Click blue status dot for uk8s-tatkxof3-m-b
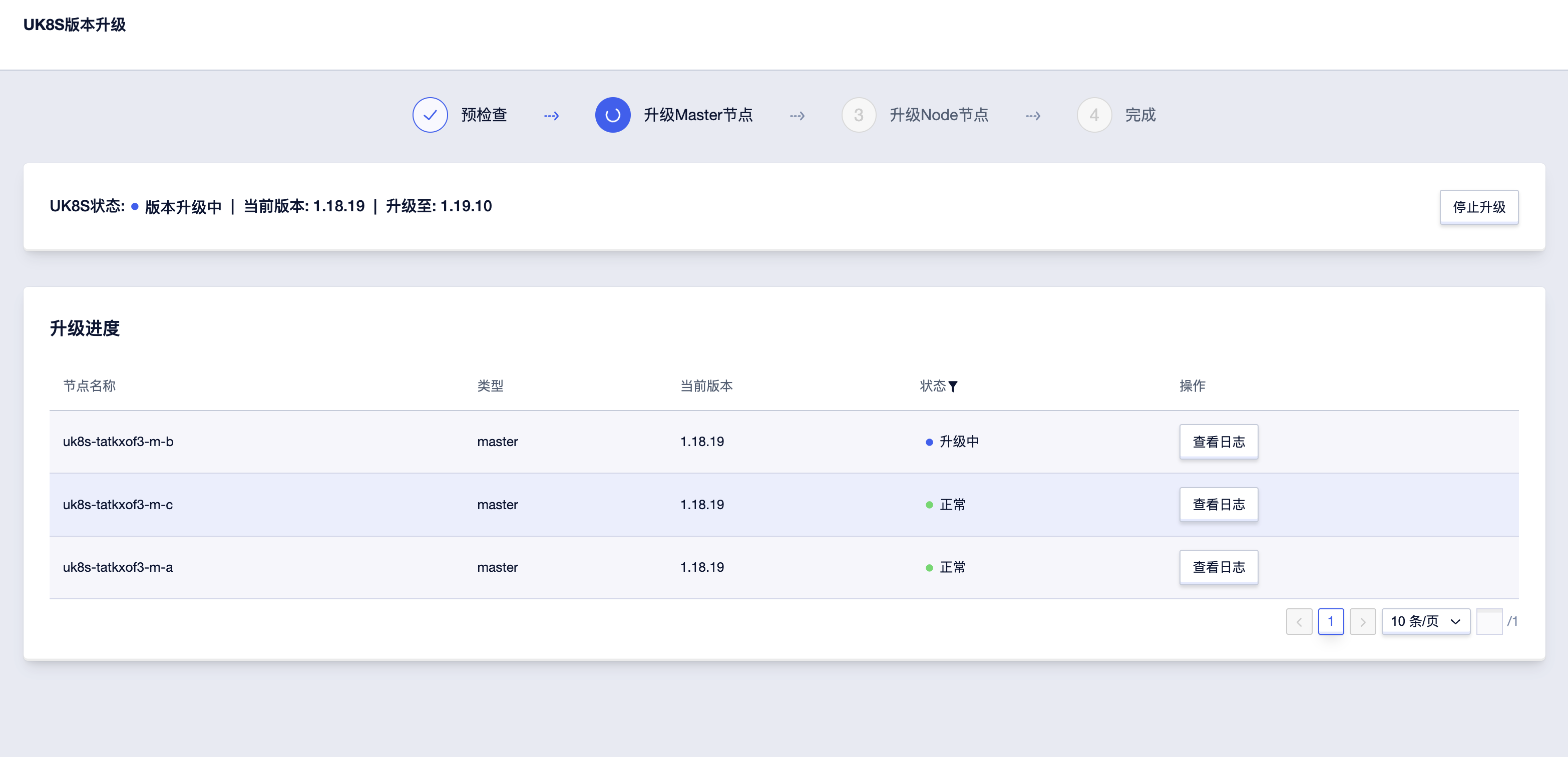 point(929,443)
